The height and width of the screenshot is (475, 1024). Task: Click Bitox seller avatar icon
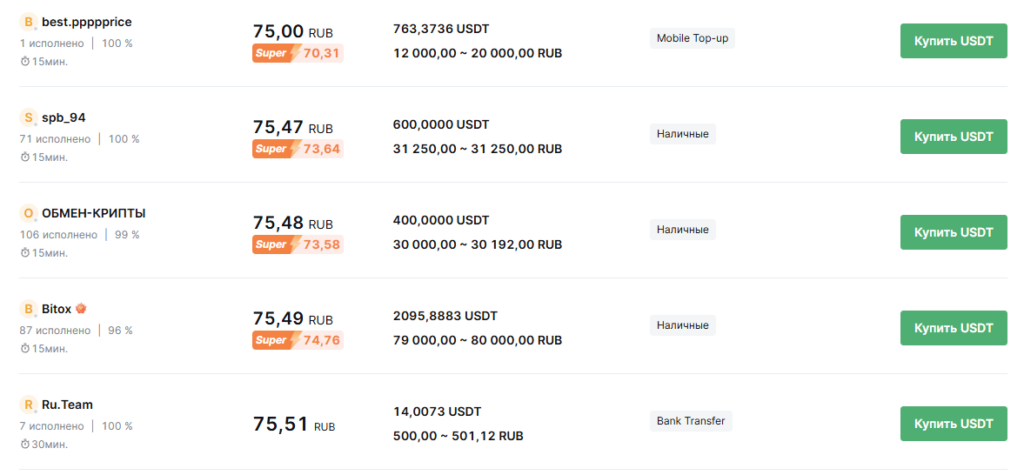29,309
